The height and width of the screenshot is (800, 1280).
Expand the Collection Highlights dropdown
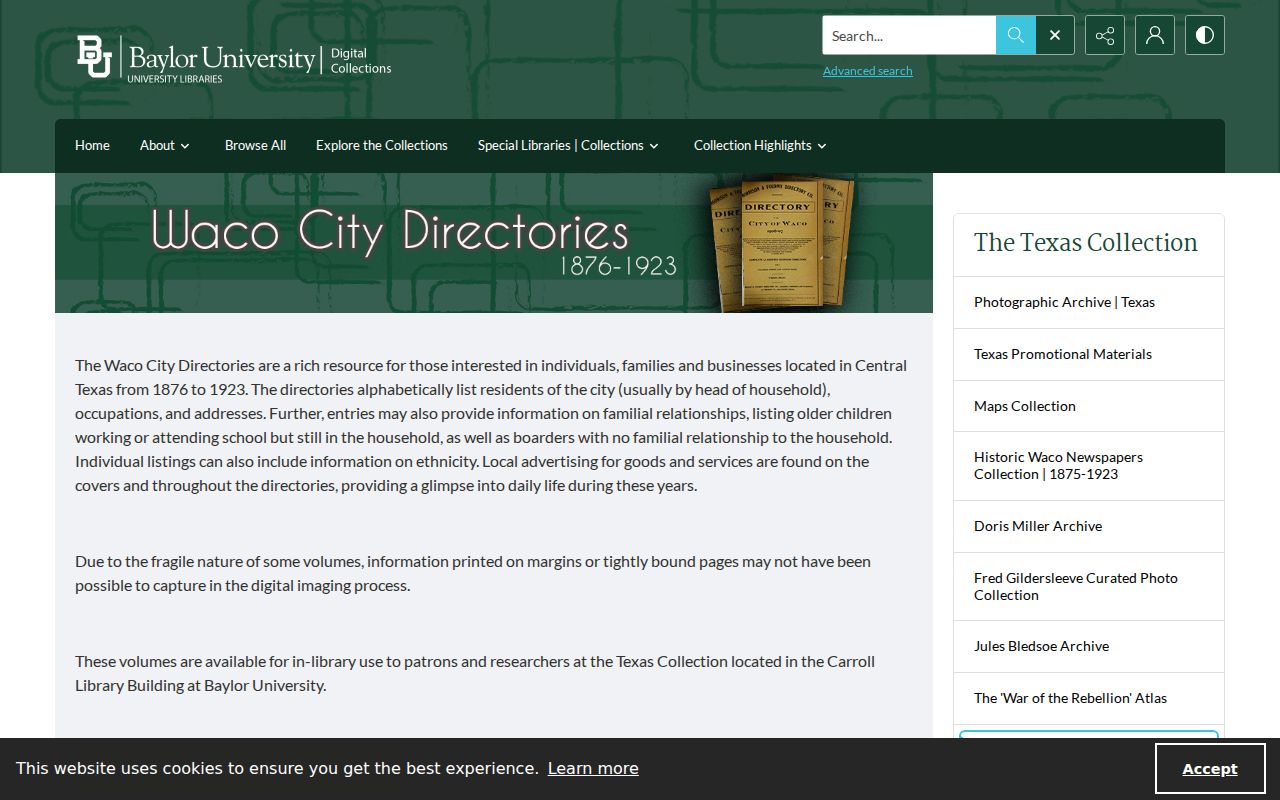pos(761,145)
